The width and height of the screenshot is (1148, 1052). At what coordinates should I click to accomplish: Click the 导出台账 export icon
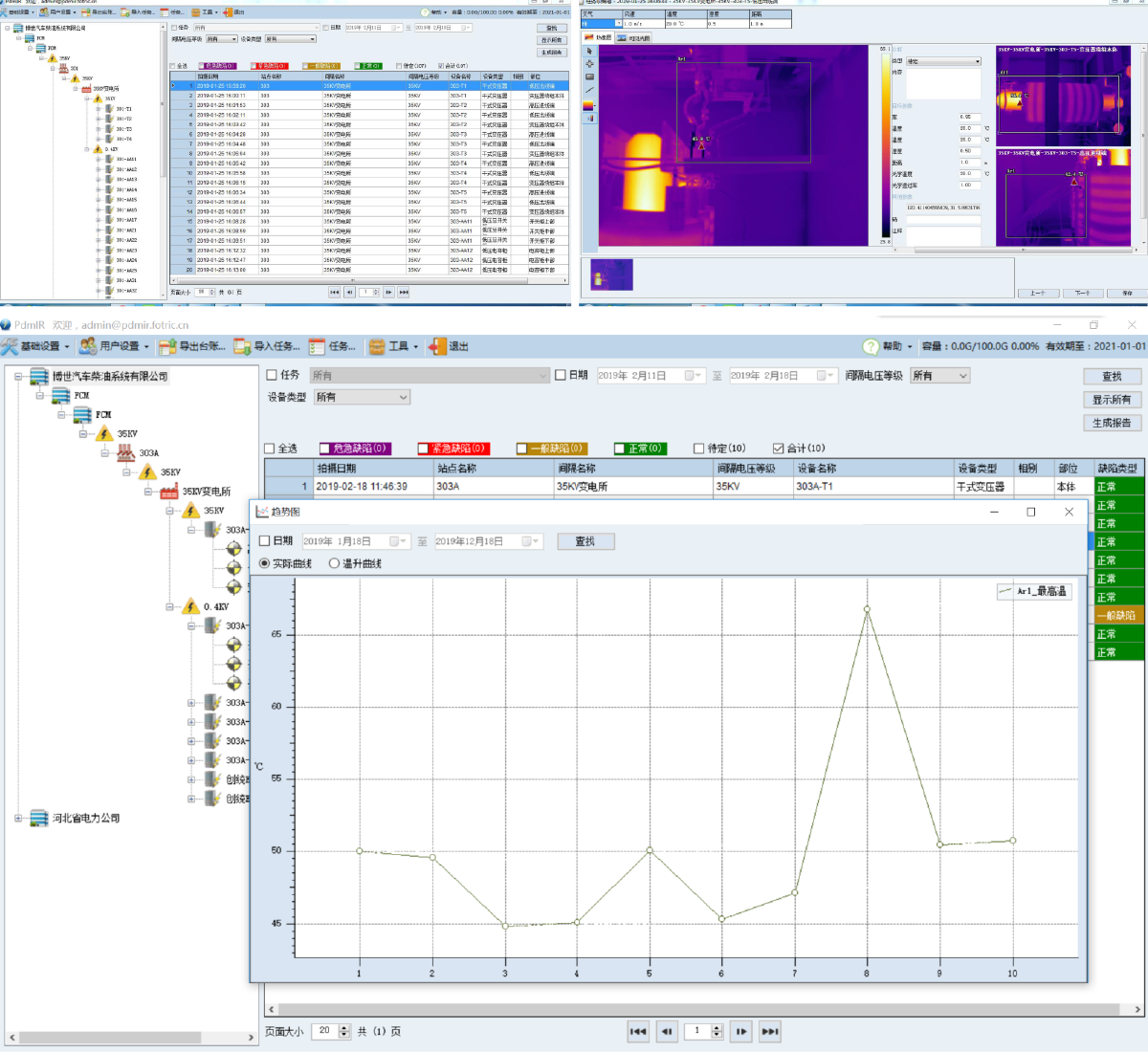point(167,346)
